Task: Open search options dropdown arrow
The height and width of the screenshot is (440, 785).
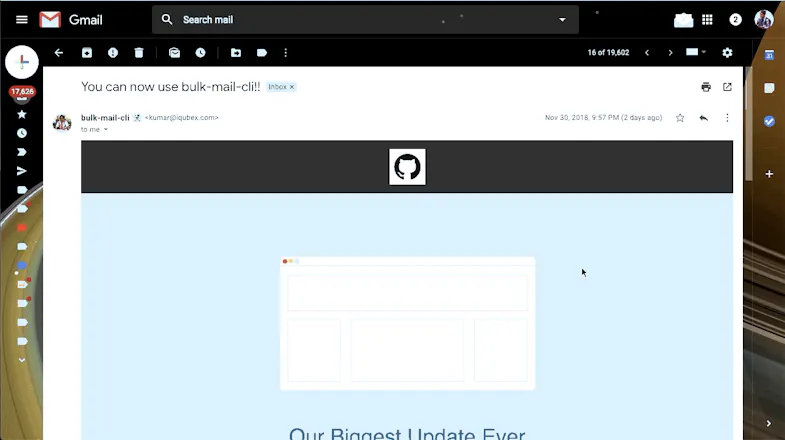Action: tap(562, 20)
